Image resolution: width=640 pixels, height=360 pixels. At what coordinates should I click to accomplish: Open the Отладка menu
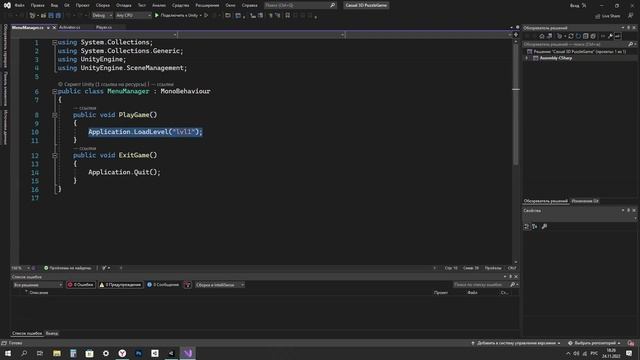pyautogui.click(x=123, y=5)
